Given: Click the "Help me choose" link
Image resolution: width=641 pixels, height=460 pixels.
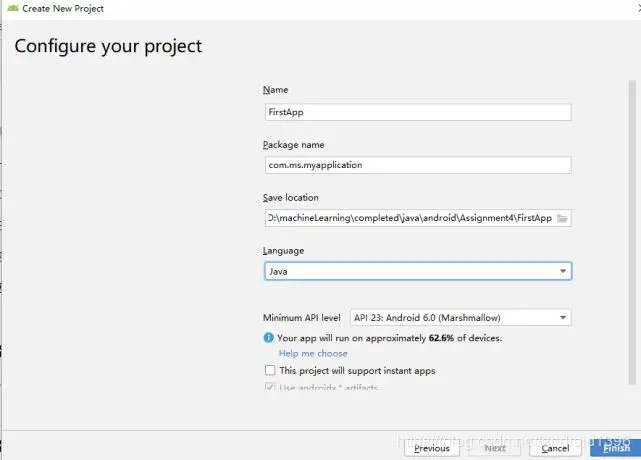Looking at the screenshot, I should click(313, 354).
